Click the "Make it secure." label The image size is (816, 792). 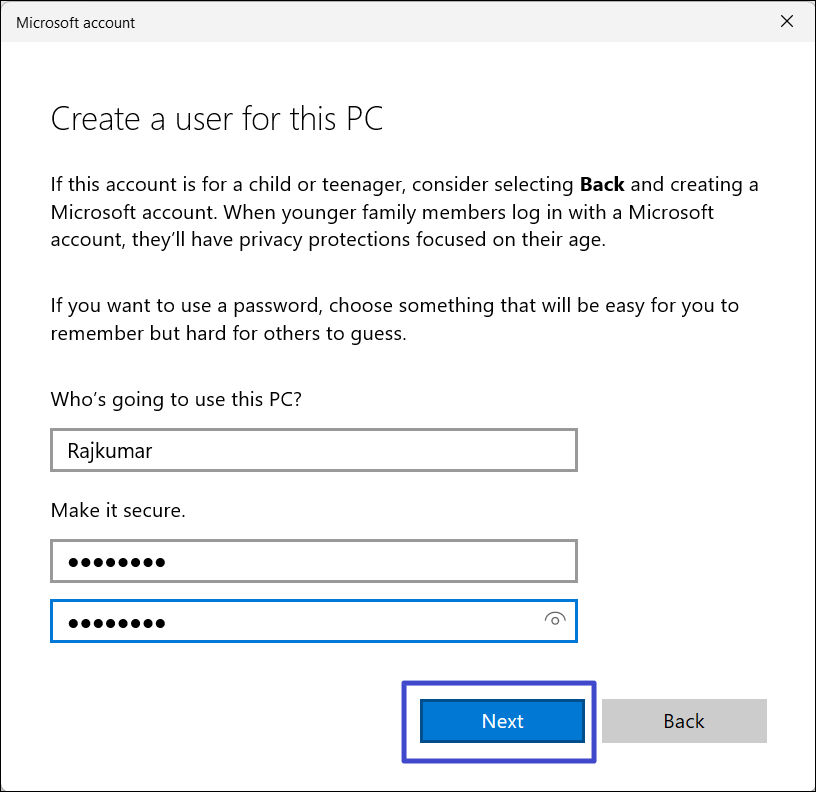(118, 510)
